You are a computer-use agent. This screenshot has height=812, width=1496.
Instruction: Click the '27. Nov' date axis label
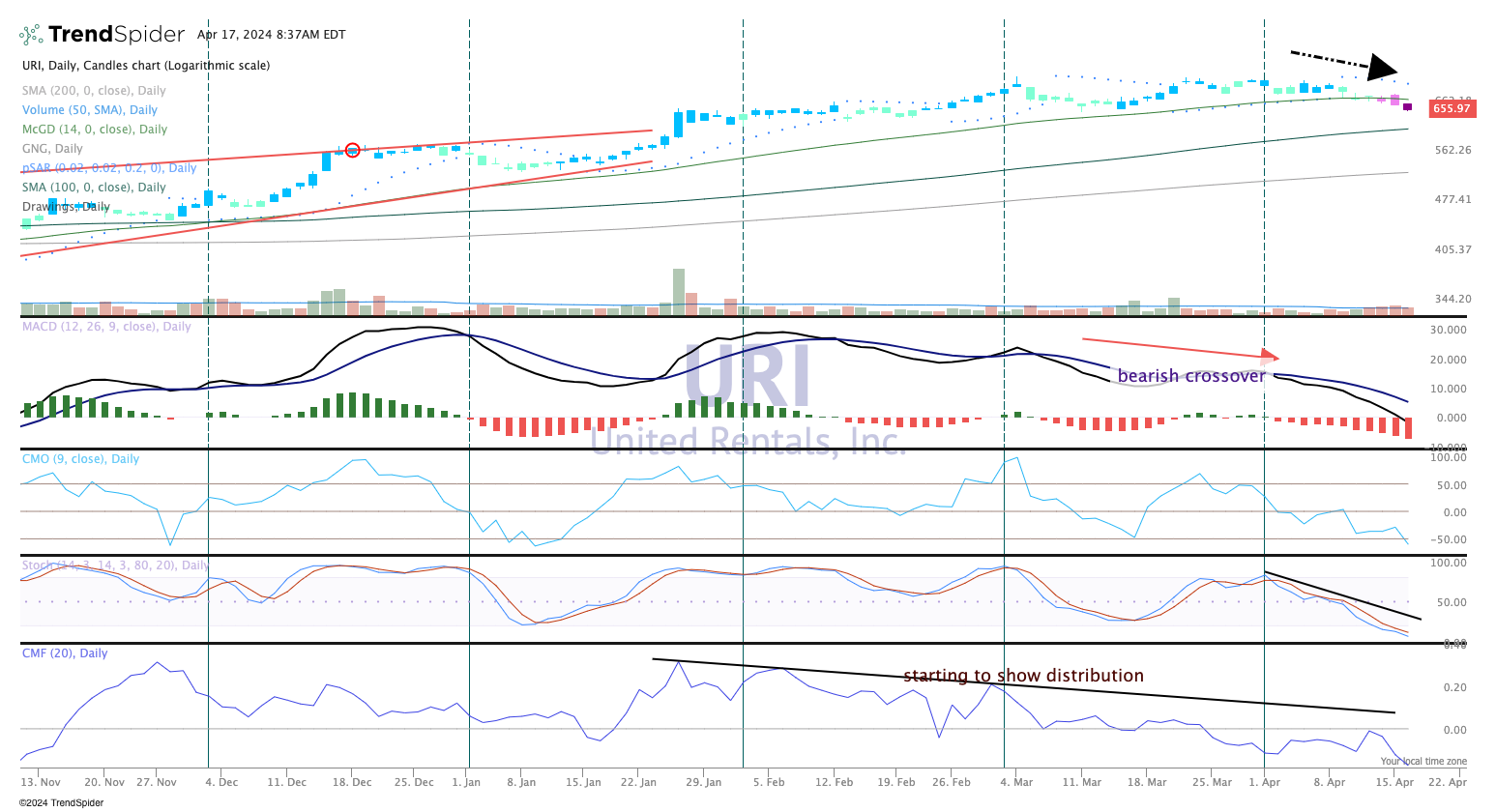click(157, 782)
